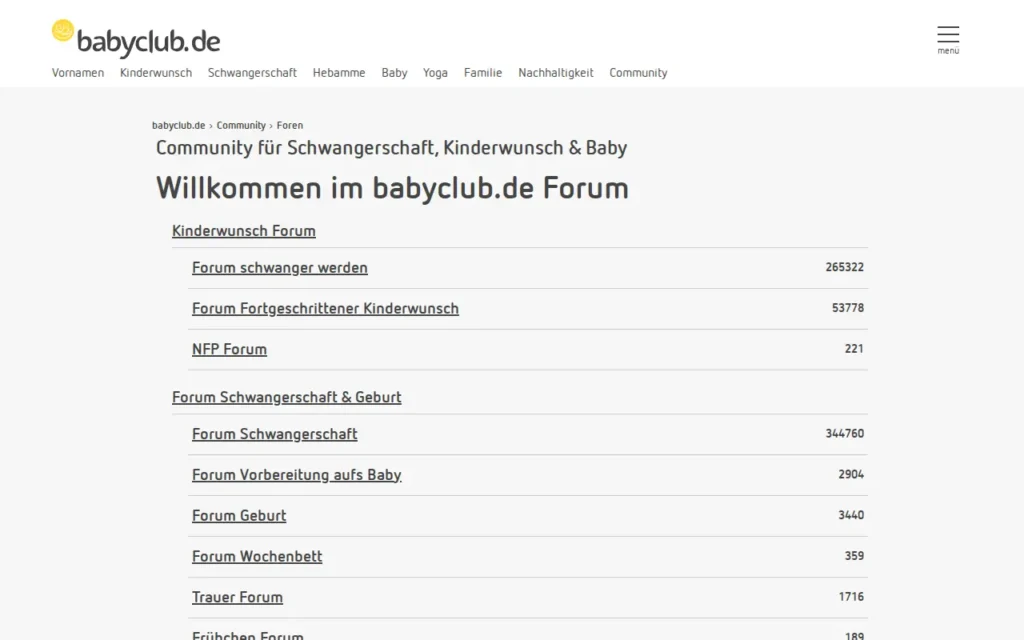Open Yoga in the top navigation
This screenshot has height=640, width=1024.
point(435,72)
